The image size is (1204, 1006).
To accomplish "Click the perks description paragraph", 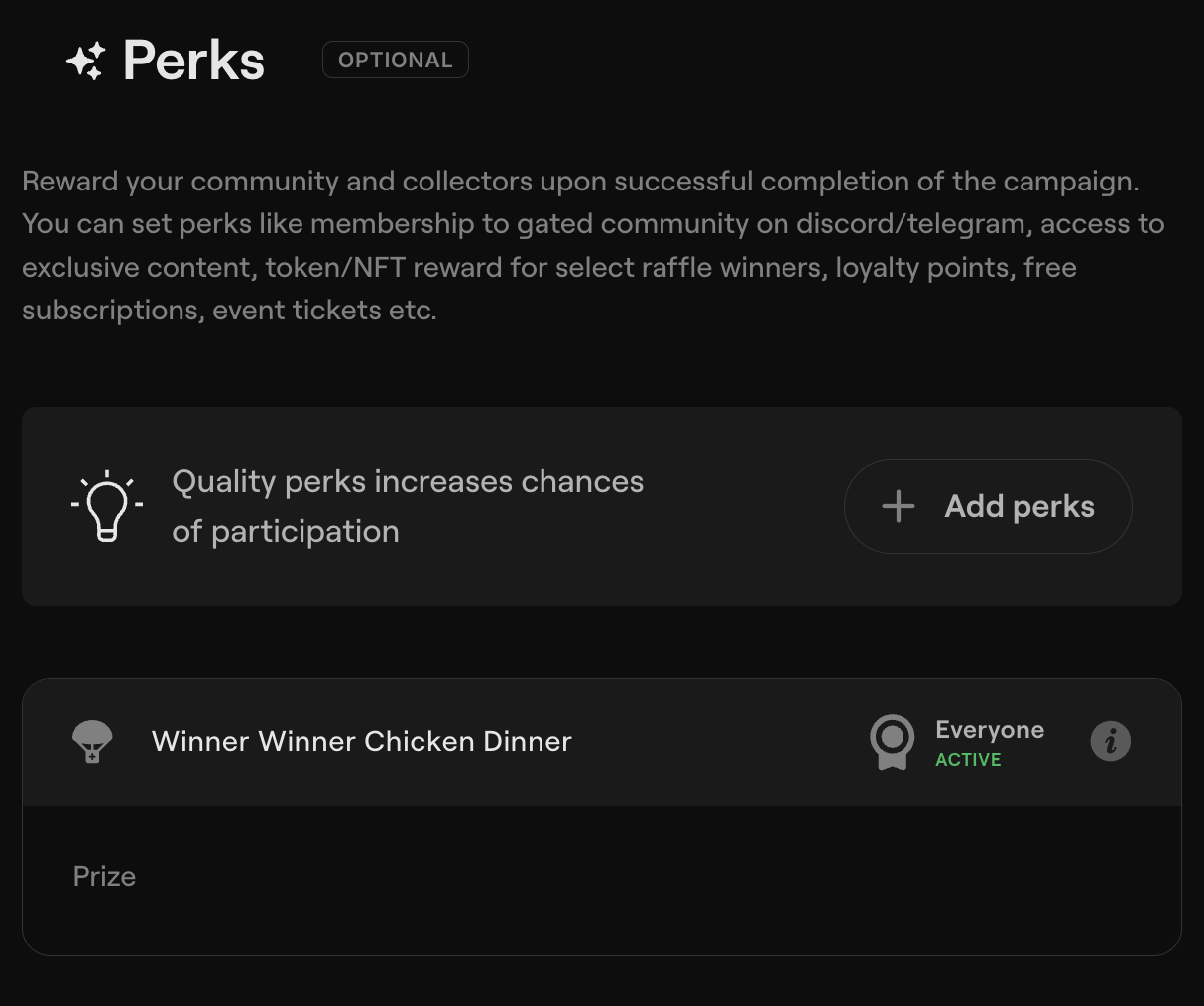I will (593, 245).
